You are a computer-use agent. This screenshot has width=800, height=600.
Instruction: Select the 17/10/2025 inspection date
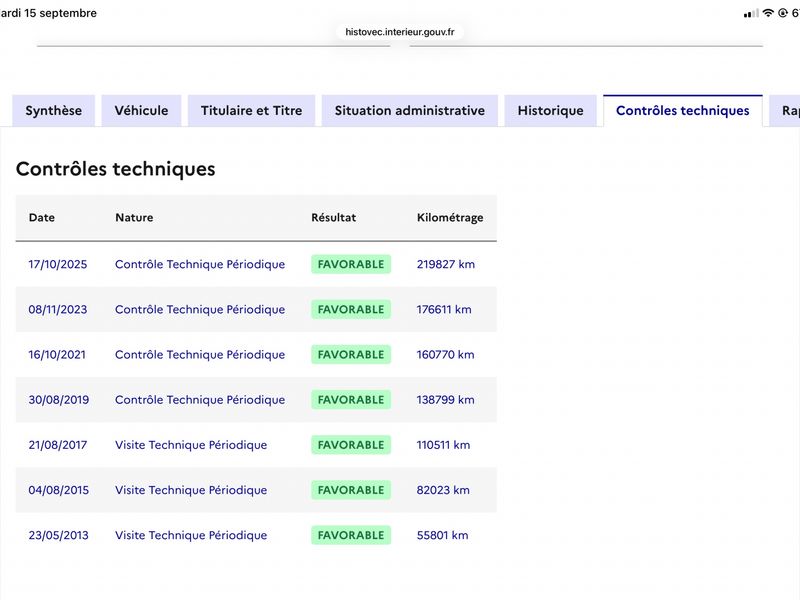click(x=58, y=264)
